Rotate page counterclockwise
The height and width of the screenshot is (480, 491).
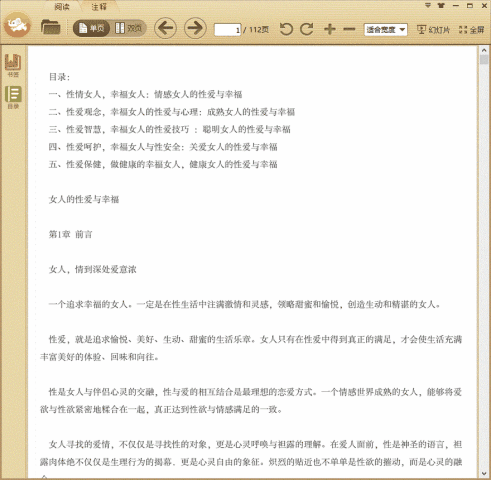click(286, 29)
